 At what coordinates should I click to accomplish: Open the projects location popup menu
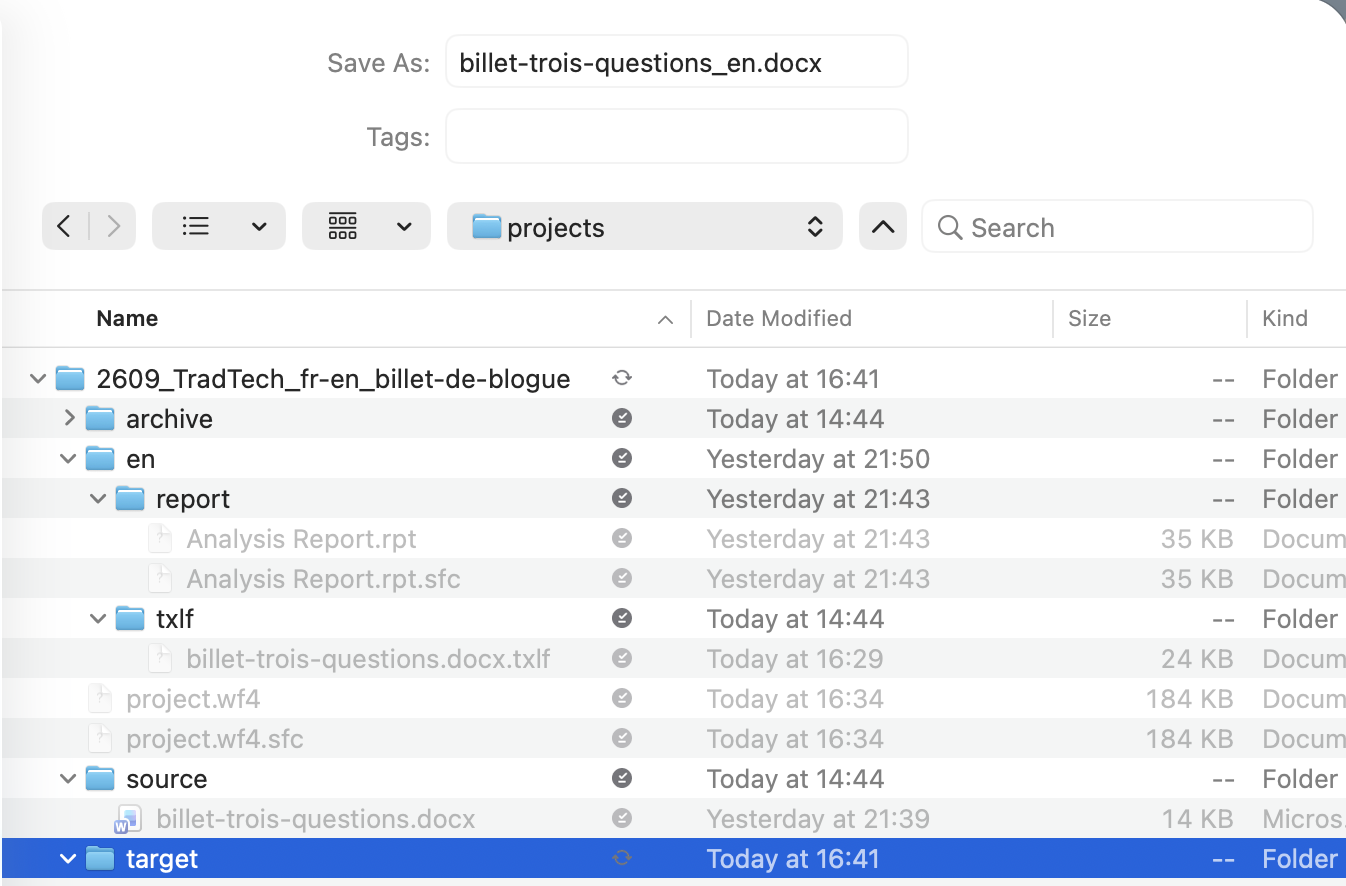(645, 227)
